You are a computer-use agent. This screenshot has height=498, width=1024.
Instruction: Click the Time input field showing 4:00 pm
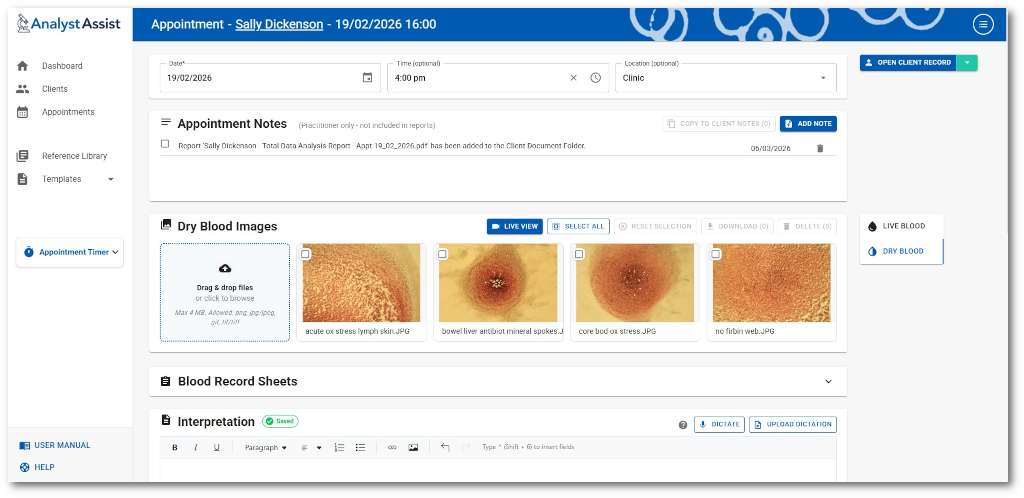[x=498, y=78]
